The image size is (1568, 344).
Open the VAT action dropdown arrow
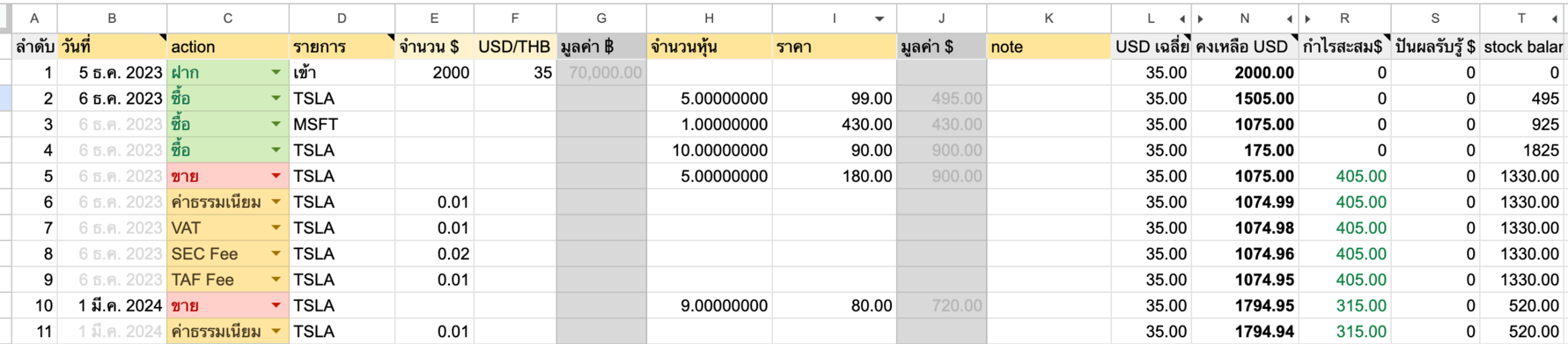pyautogui.click(x=276, y=228)
